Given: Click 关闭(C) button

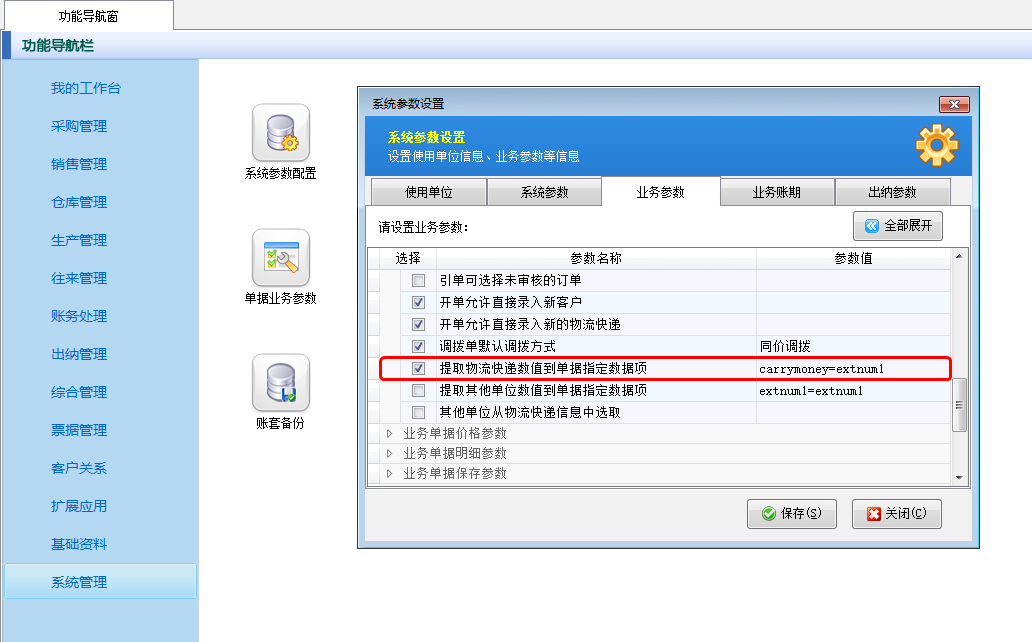Looking at the screenshot, I should point(896,513).
